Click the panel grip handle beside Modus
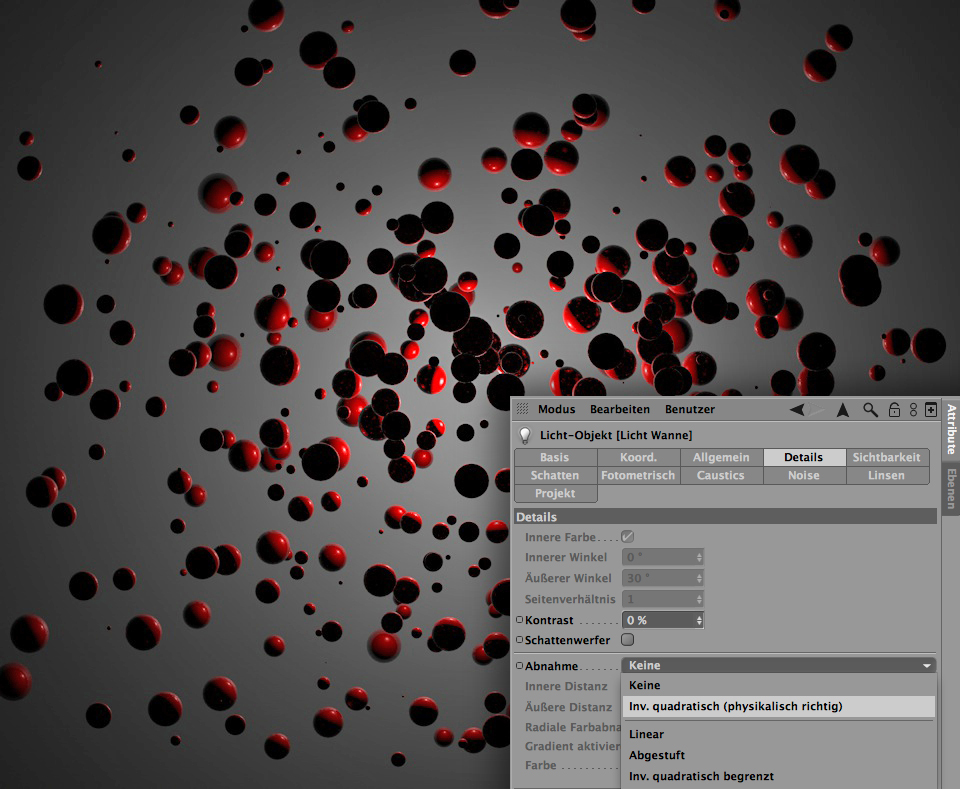 (x=522, y=409)
